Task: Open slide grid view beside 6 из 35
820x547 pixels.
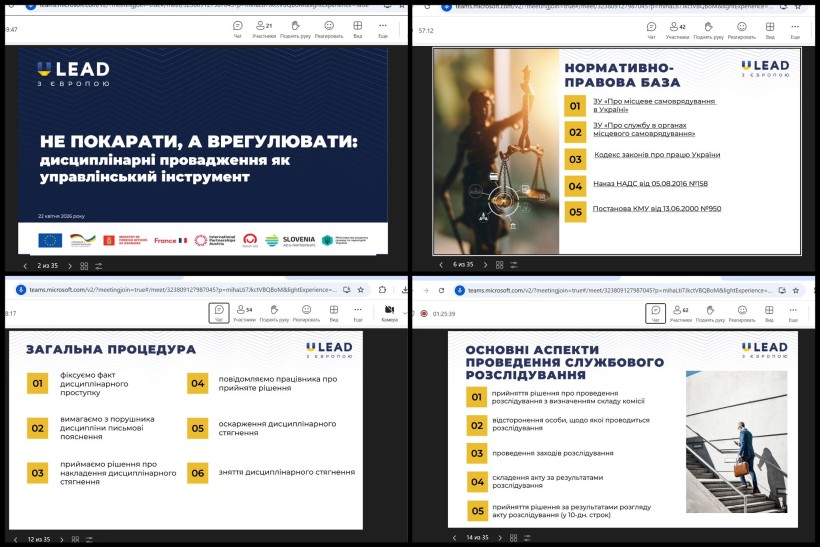Action: (x=499, y=265)
